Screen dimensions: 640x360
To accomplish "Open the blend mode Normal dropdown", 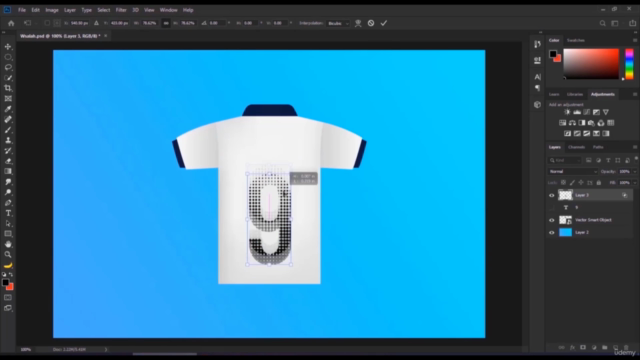I will point(572,171).
